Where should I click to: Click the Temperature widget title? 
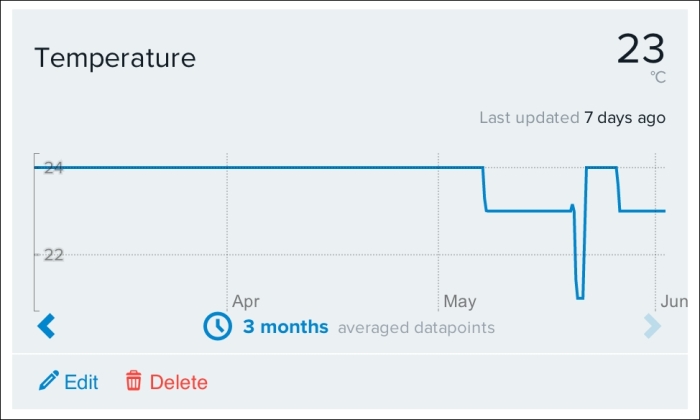(x=115, y=58)
